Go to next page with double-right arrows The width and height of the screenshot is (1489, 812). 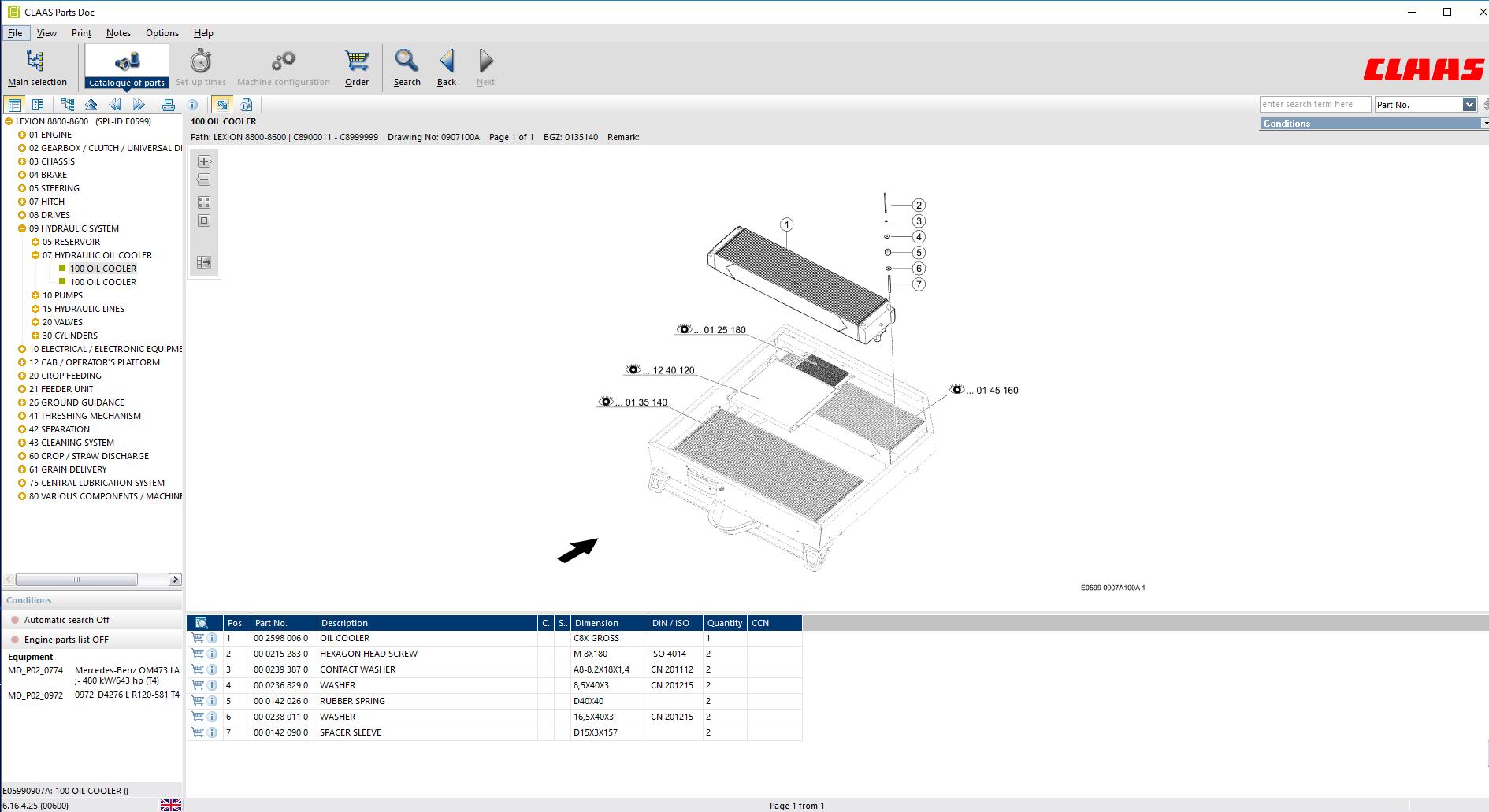point(139,105)
